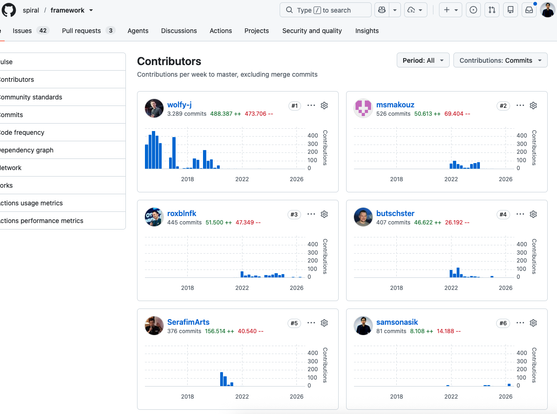The image size is (557, 414).
Task: Open chart settings gear on SerafimArts card
Action: 324,323
